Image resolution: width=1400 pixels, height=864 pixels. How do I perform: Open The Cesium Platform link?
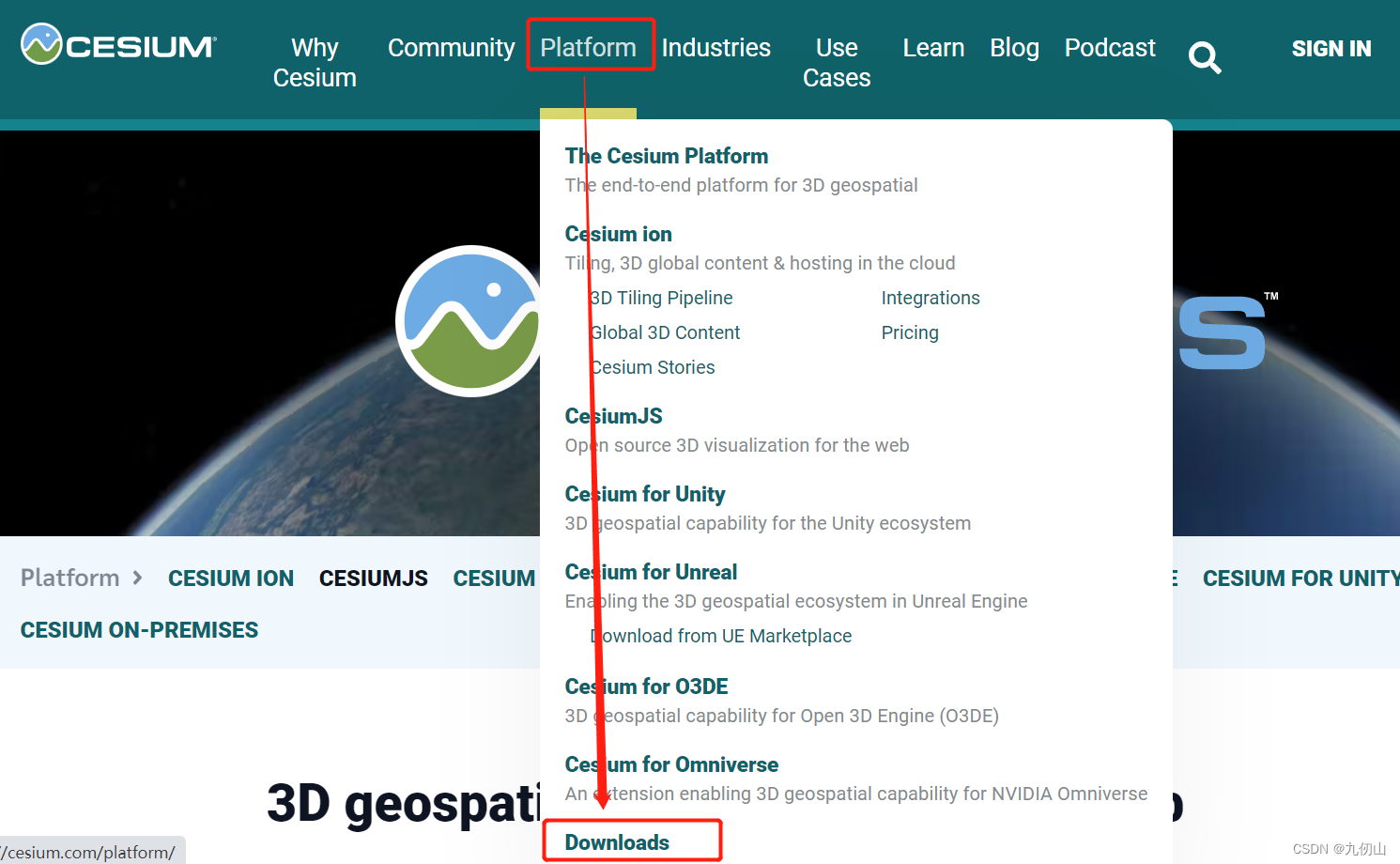pyautogui.click(x=667, y=156)
